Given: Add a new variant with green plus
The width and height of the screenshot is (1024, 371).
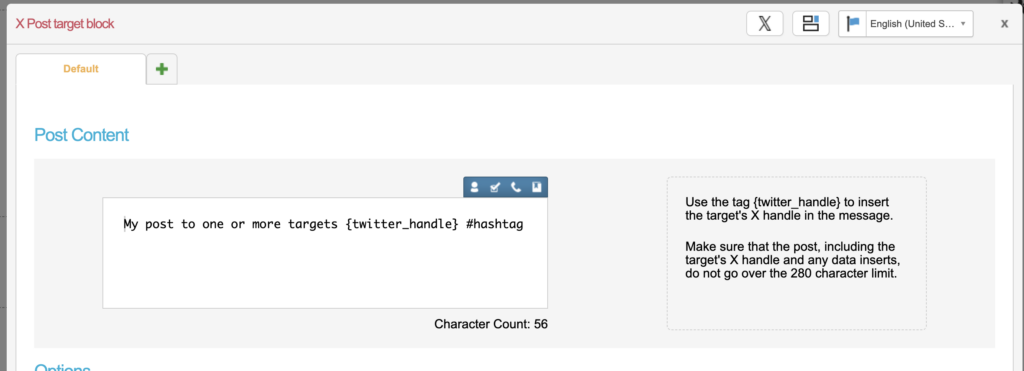Looking at the screenshot, I should pyautogui.click(x=162, y=69).
